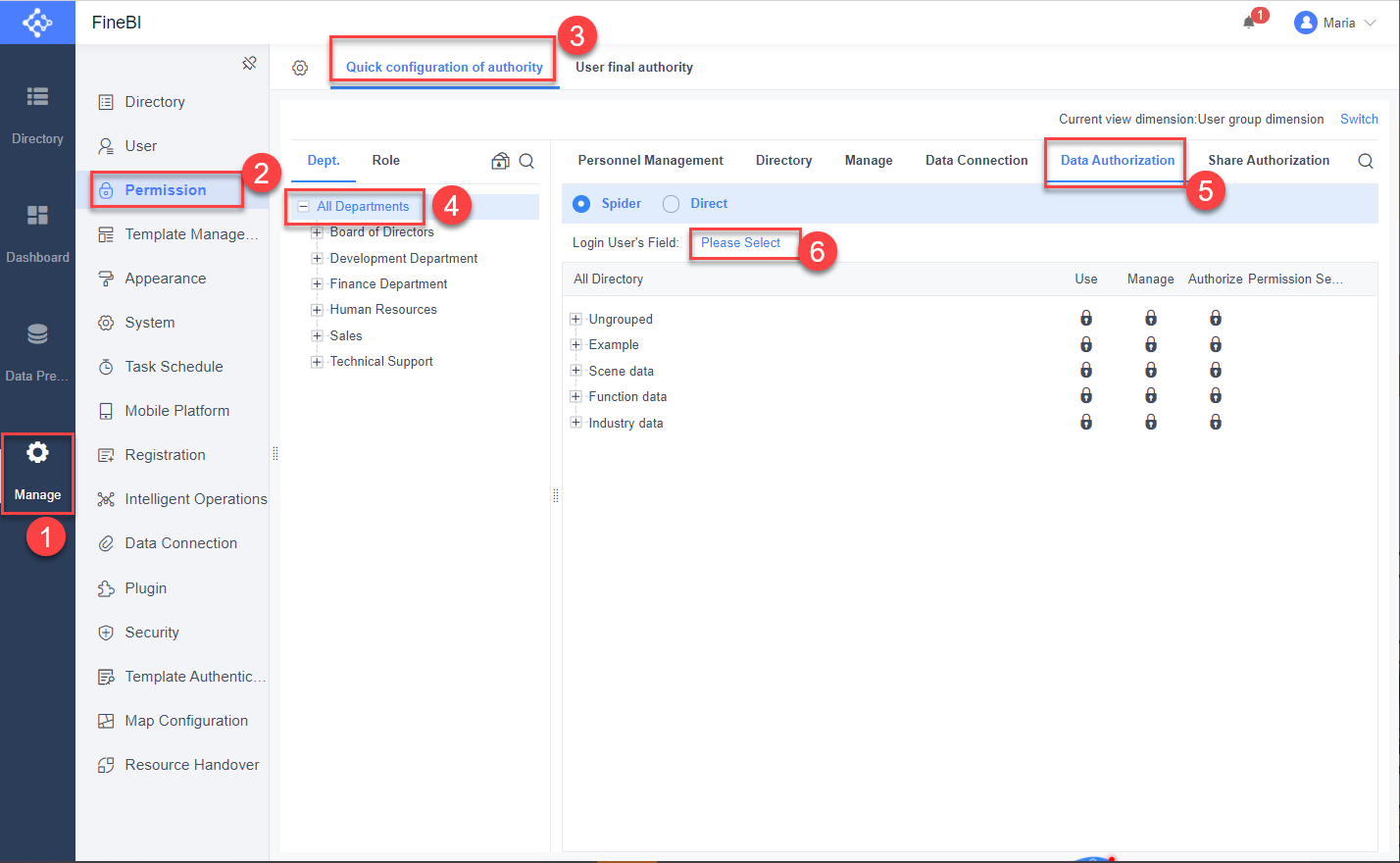Screen dimensions: 1400x863
Task: Click the panel splitter handle beside Registration
Action: pyautogui.click(x=275, y=453)
